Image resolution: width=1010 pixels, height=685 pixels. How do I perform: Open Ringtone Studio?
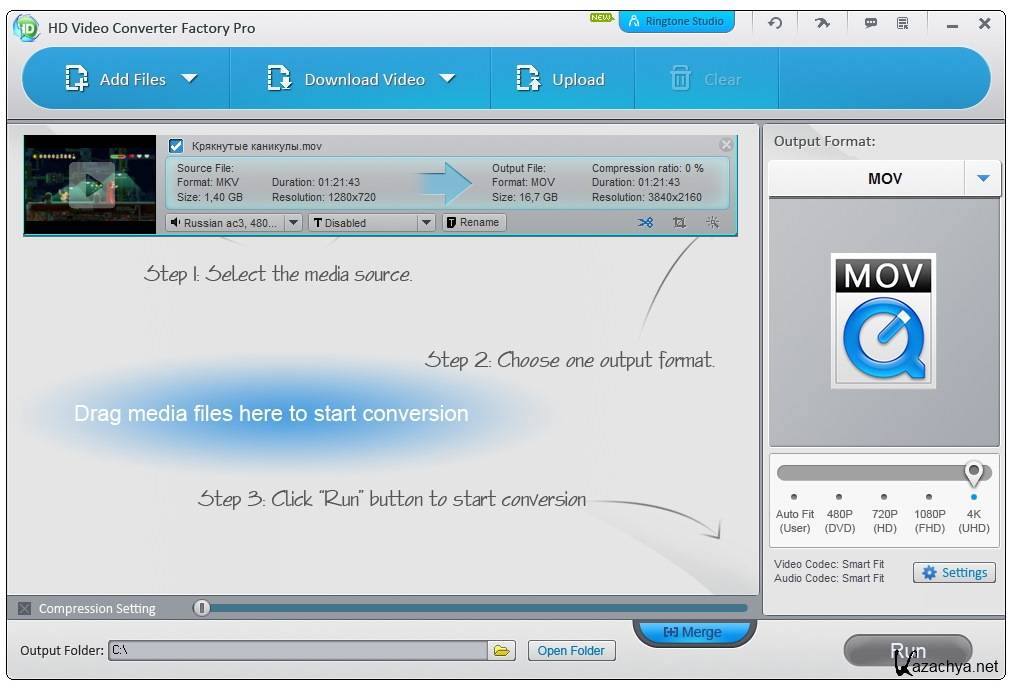point(676,22)
